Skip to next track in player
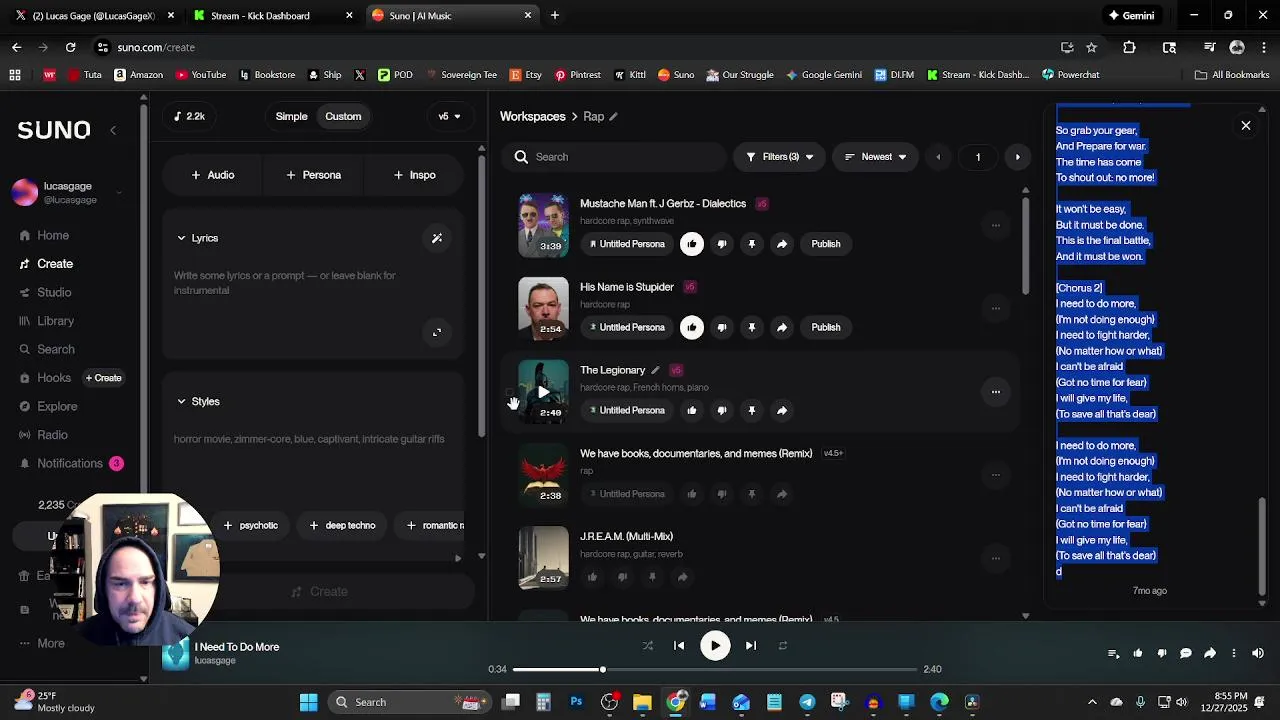This screenshot has width=1280, height=720. (x=751, y=646)
